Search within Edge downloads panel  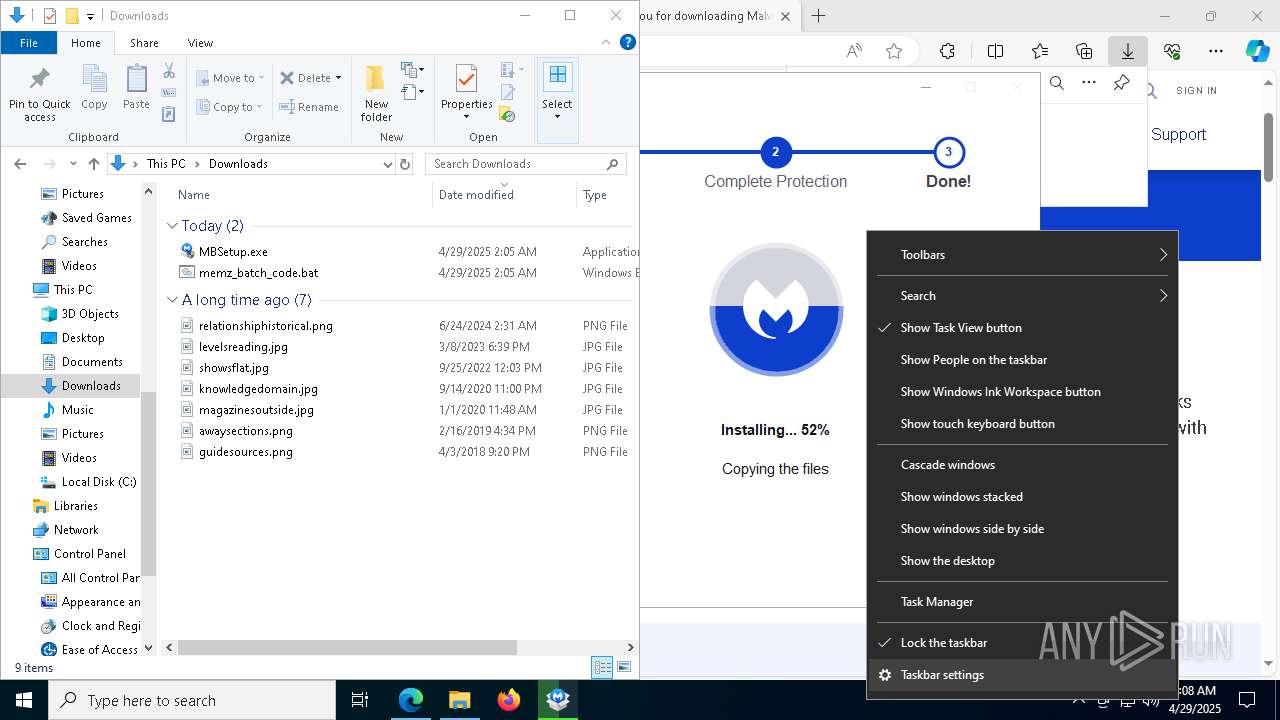[1057, 83]
